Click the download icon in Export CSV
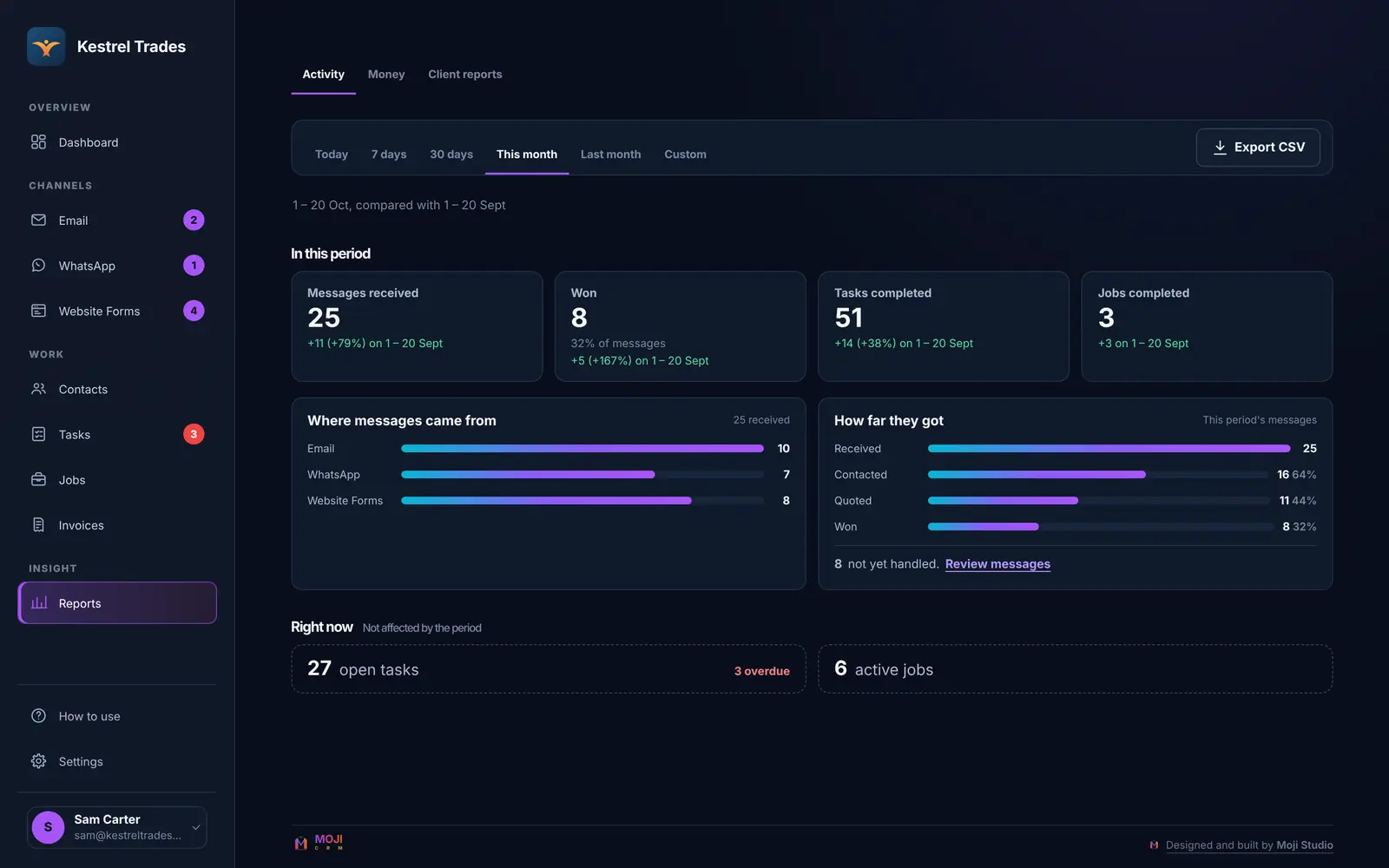 click(x=1220, y=148)
